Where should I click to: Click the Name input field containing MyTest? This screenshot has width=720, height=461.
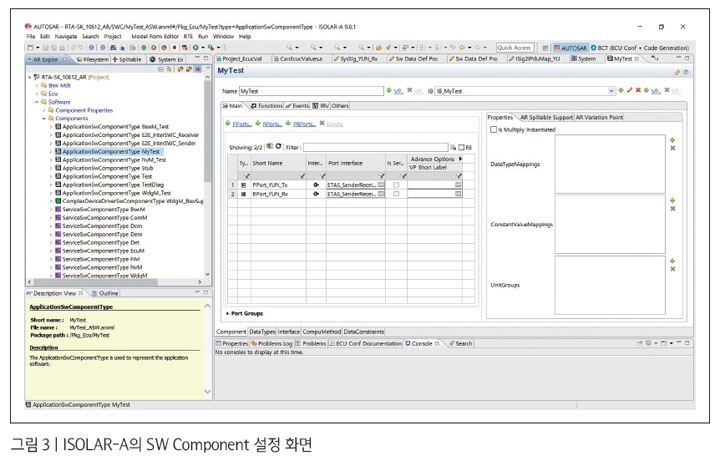(311, 91)
